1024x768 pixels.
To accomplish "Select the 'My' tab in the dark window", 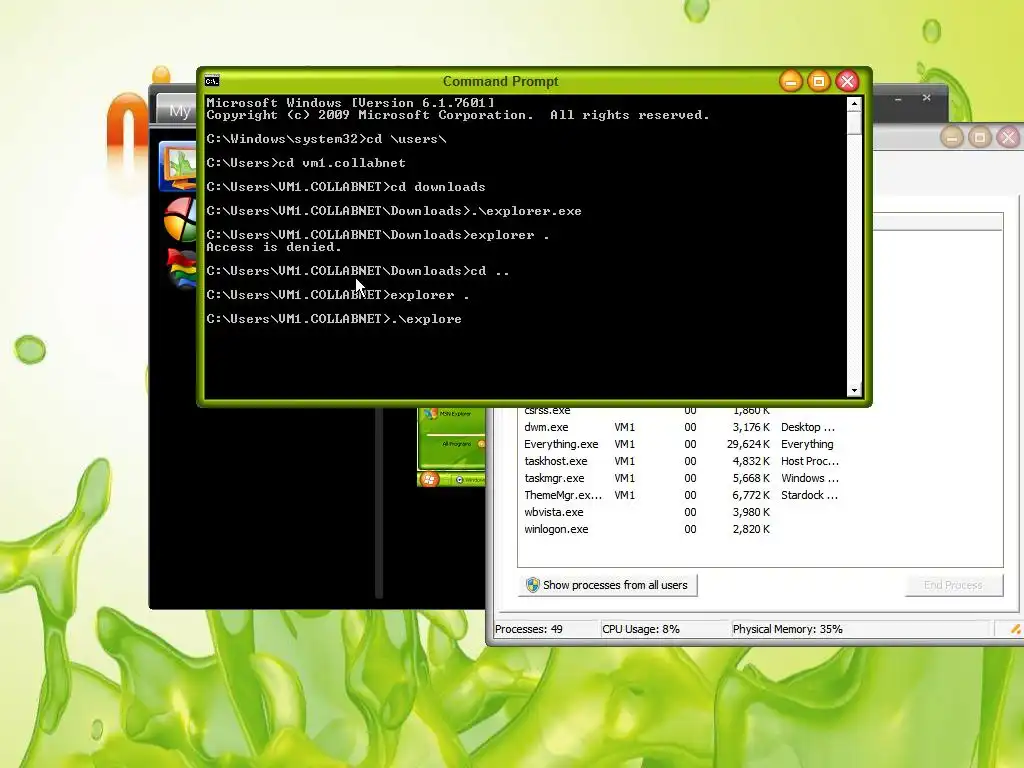I will point(176,110).
